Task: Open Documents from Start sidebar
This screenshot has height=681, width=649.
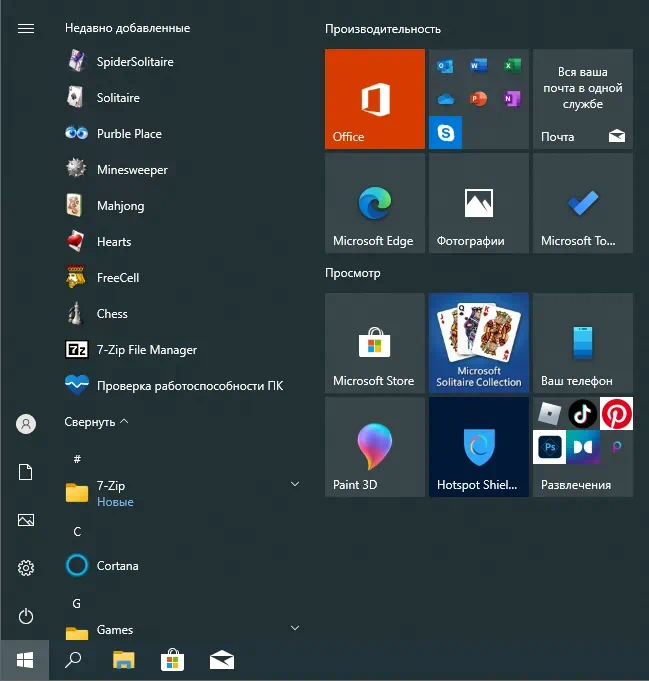Action: pyautogui.click(x=26, y=472)
